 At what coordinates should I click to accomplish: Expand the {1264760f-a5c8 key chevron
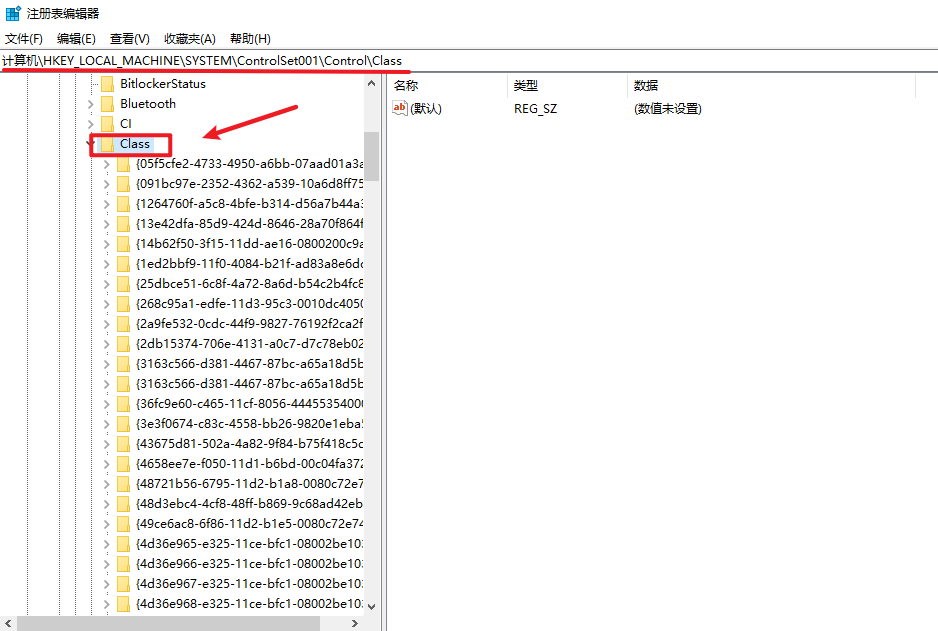coord(106,204)
